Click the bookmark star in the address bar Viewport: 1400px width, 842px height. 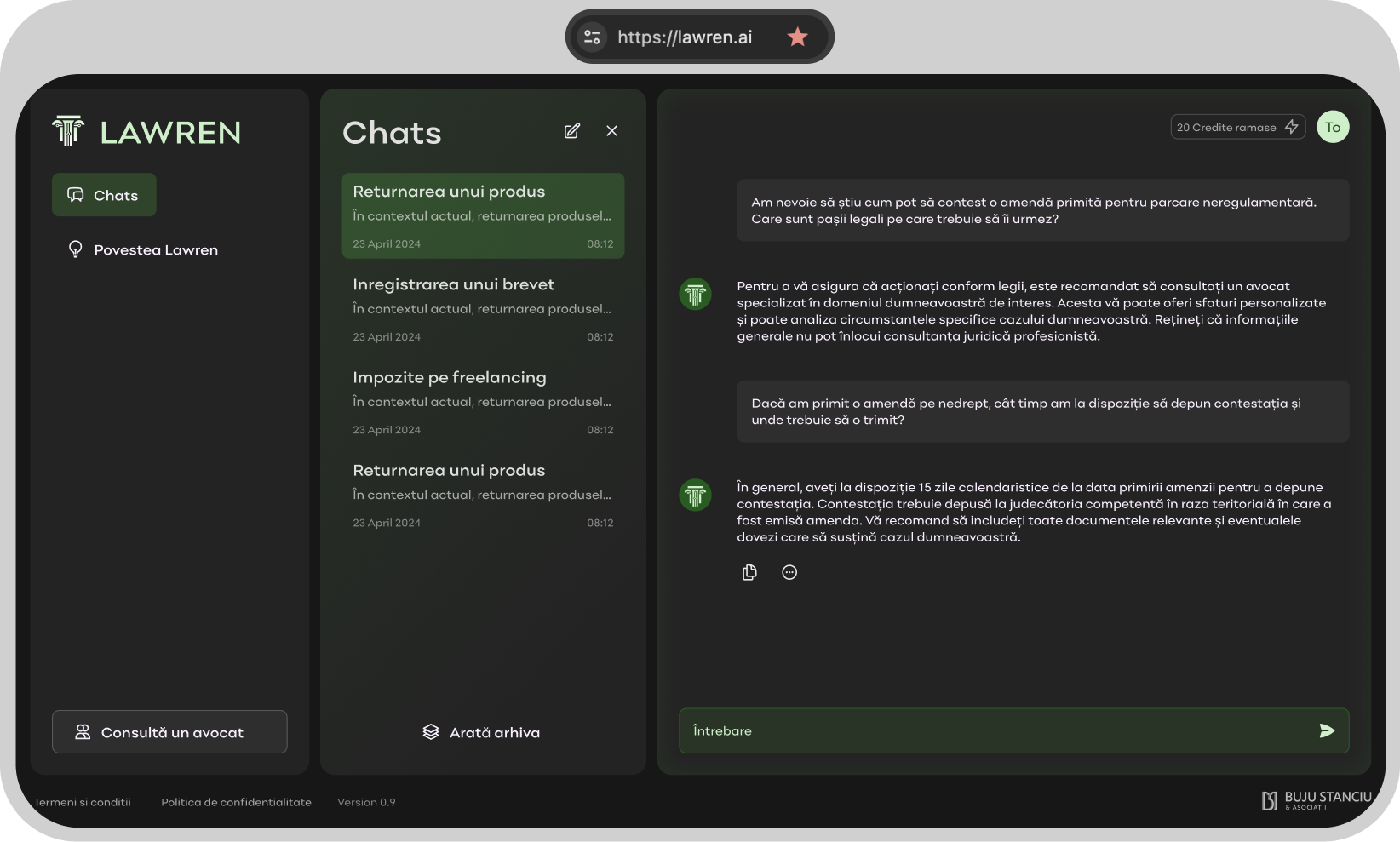pyautogui.click(x=797, y=37)
